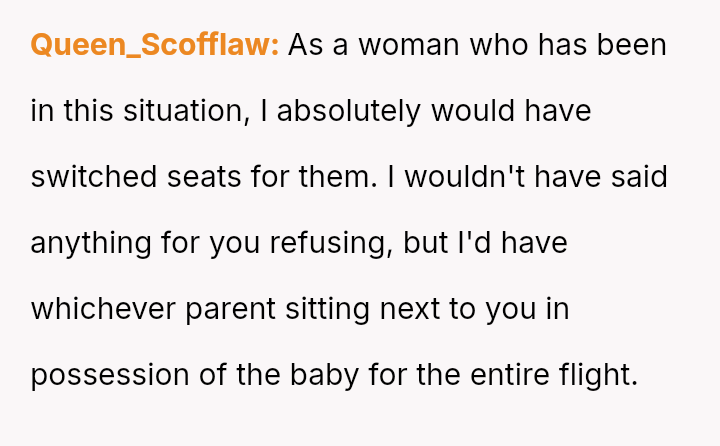Click the word "woman" in the comment

[409, 45]
